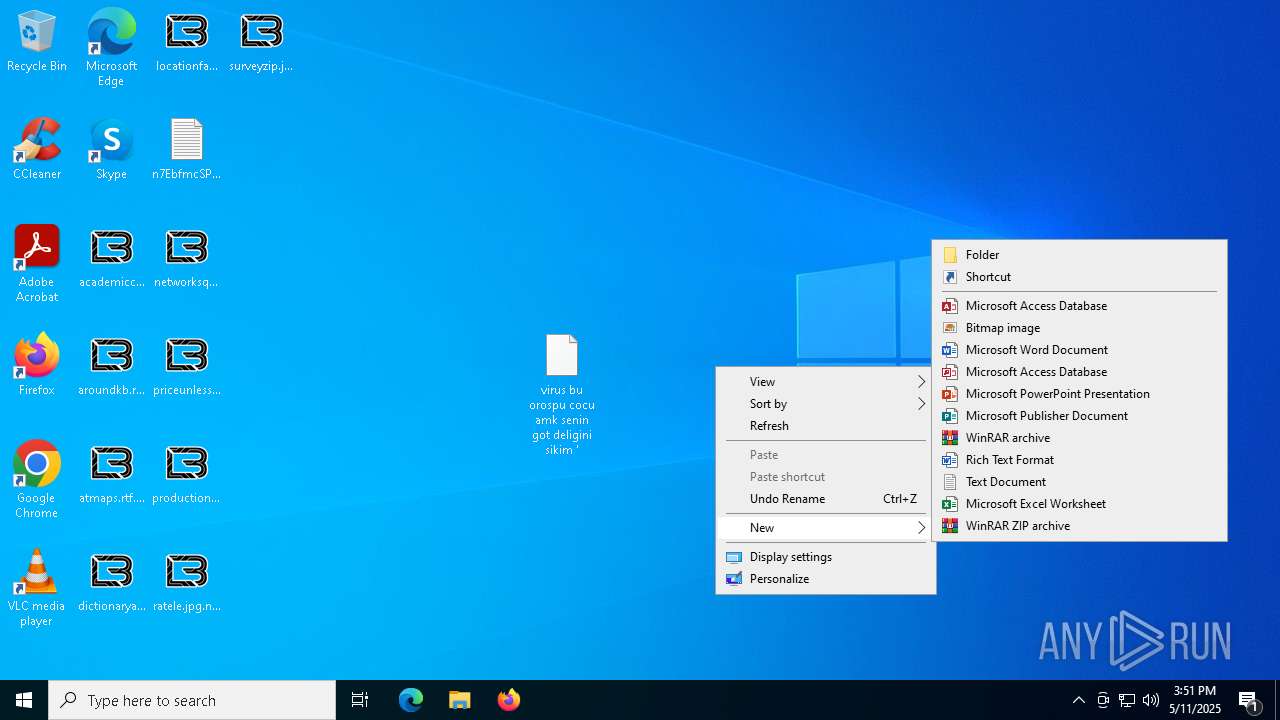Open Task View on the taskbar

click(360, 700)
